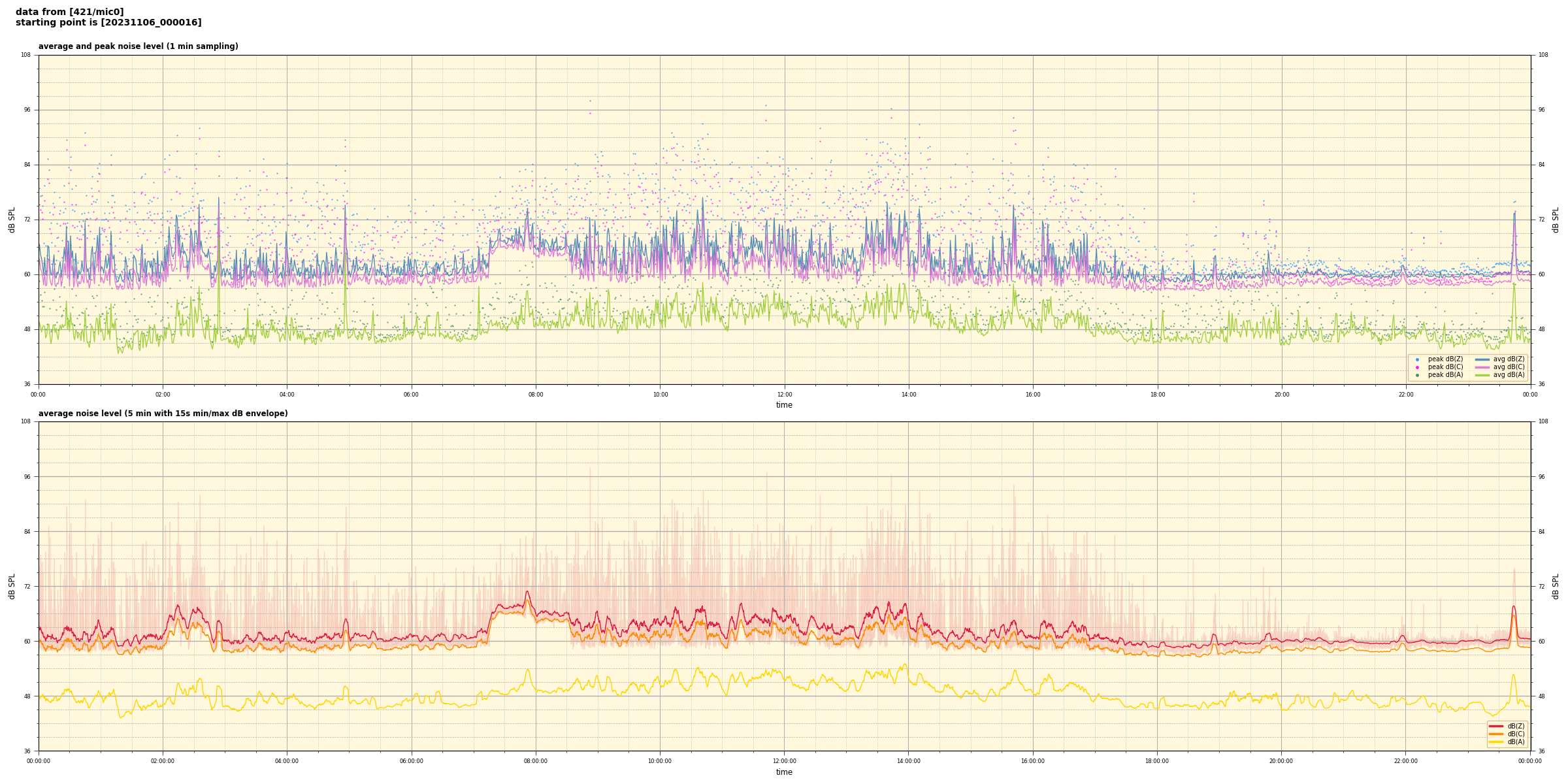Click the 08:00:00 tick label on bottom chart
The image size is (1568, 784).
click(x=536, y=761)
